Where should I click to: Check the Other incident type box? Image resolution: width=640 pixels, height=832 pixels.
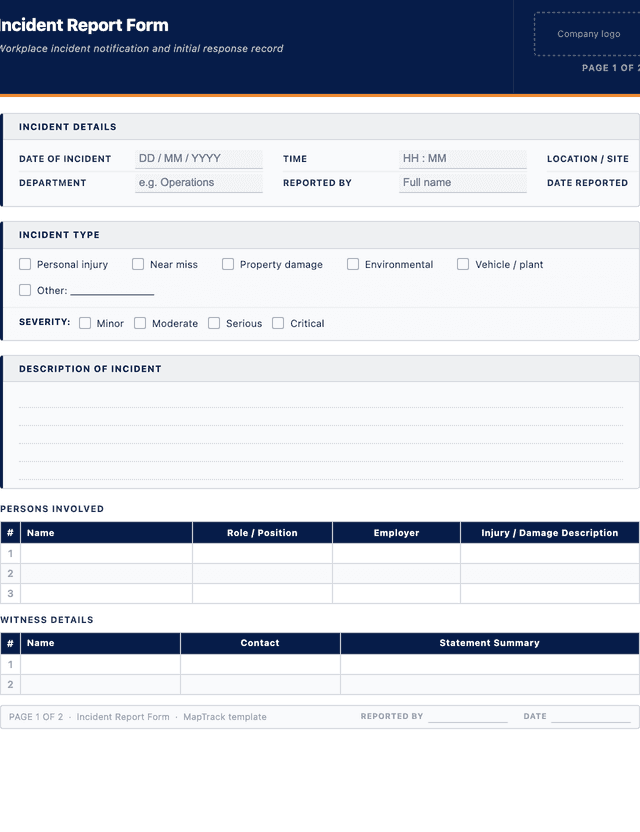(x=25, y=290)
